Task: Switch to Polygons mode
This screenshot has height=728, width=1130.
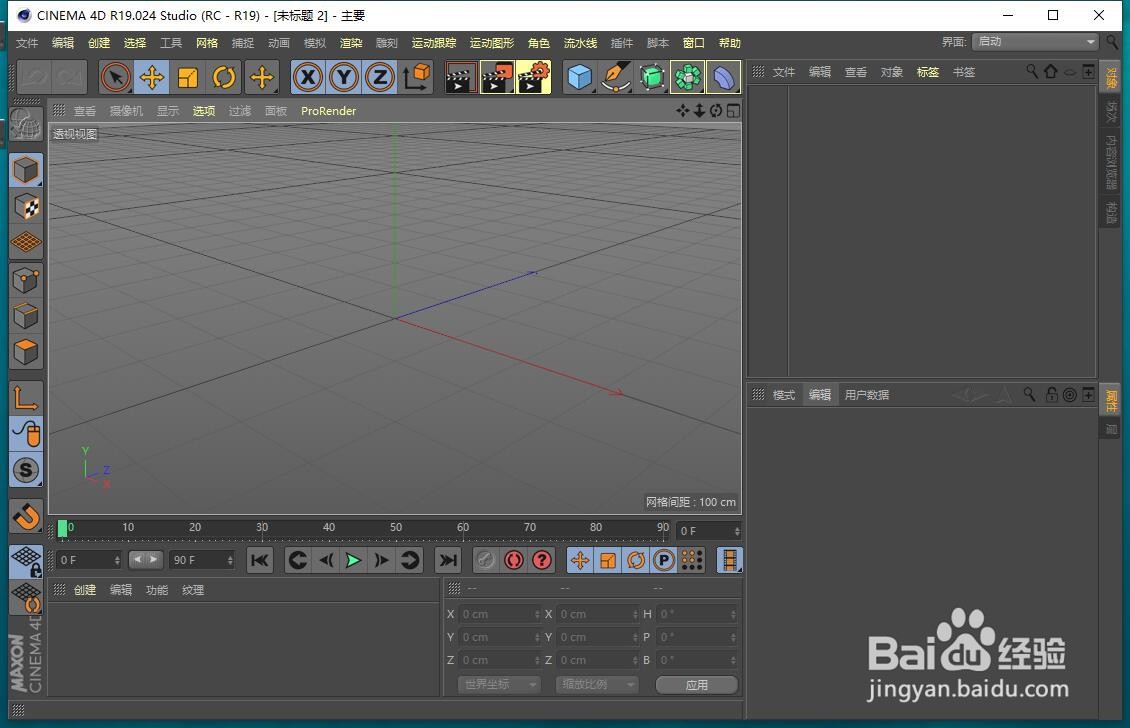Action: pyautogui.click(x=26, y=352)
